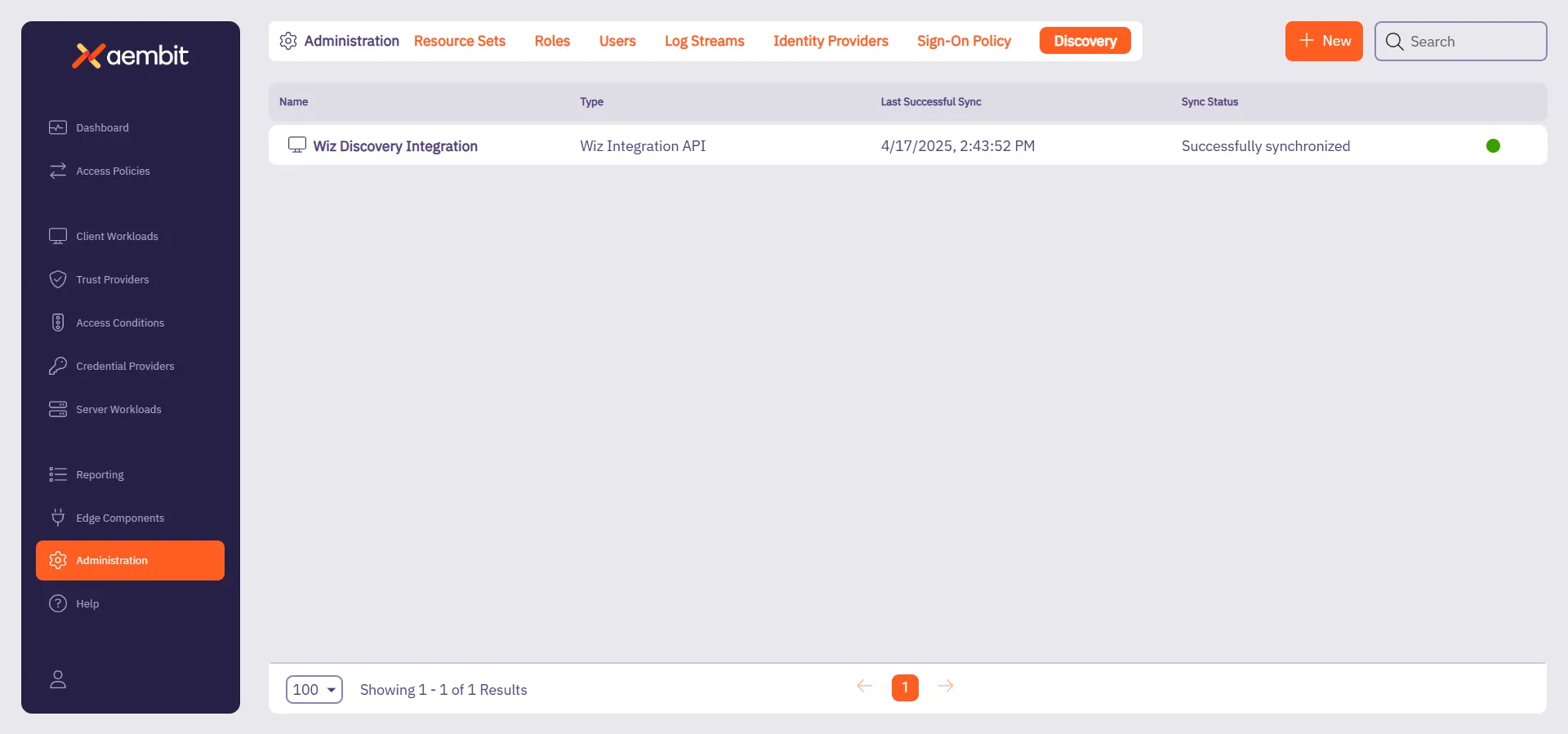This screenshot has width=1568, height=734.
Task: Click the 4/17/2025, 2:43:52 PM timestamp
Action: 957,146
